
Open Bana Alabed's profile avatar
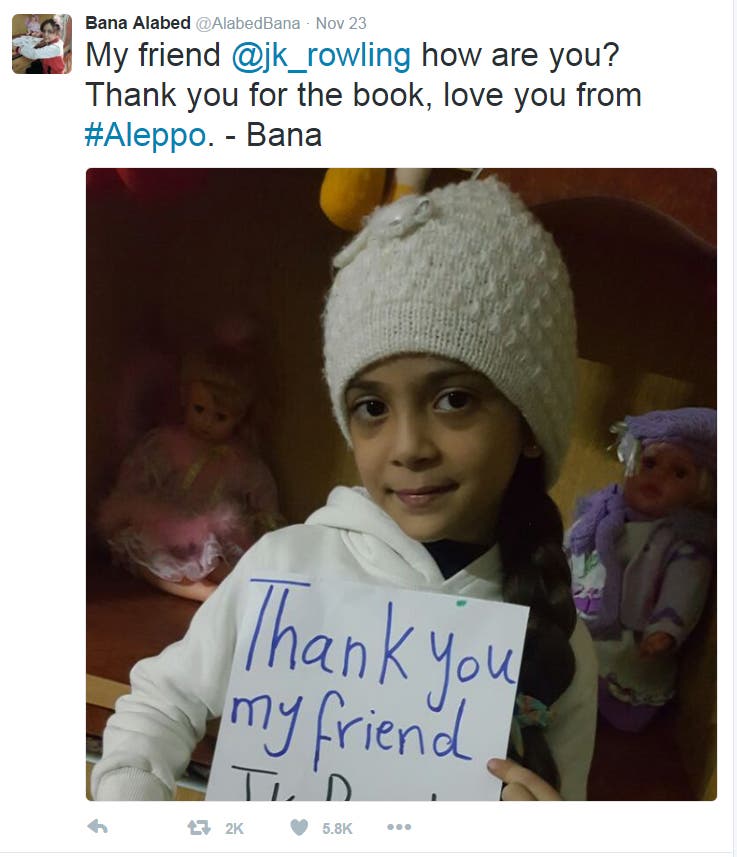tap(42, 44)
